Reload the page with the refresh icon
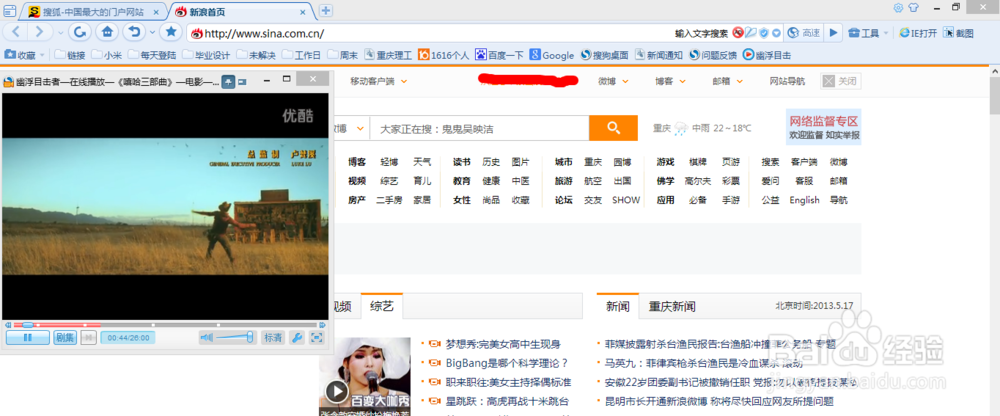Viewport: 1000px width, 416px height. click(80, 32)
